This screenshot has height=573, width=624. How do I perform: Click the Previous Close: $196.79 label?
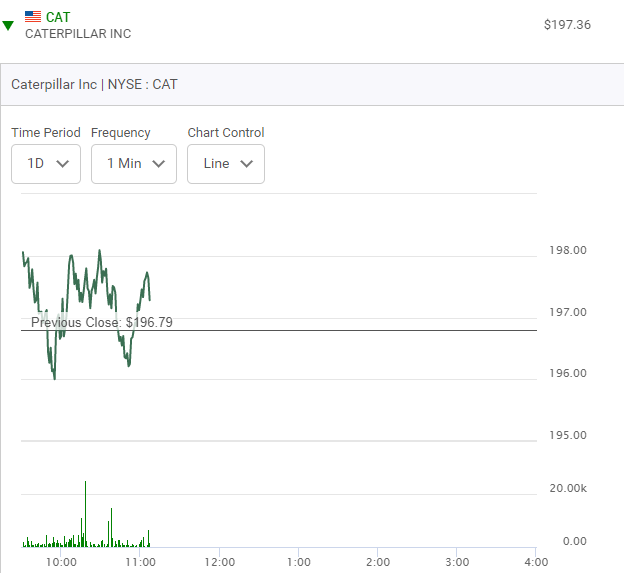click(102, 322)
